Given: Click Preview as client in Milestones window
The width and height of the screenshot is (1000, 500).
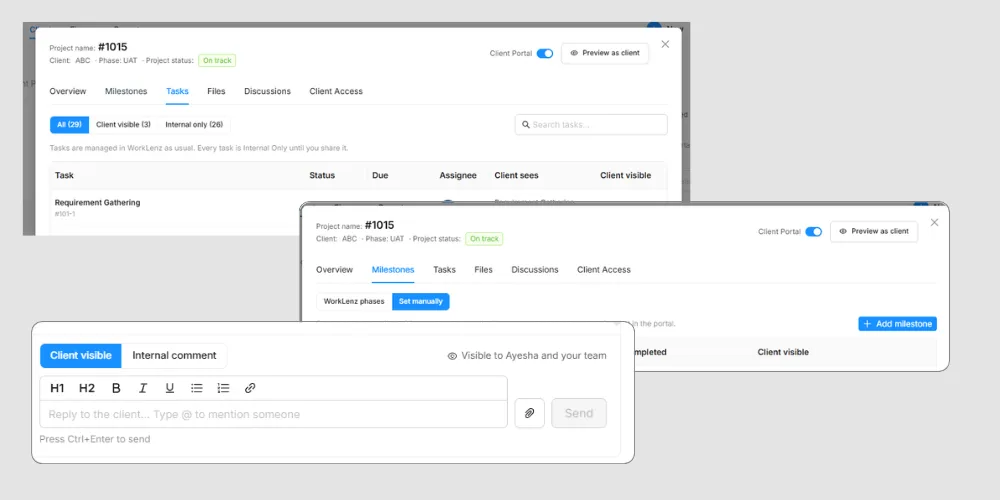Looking at the screenshot, I should point(874,231).
